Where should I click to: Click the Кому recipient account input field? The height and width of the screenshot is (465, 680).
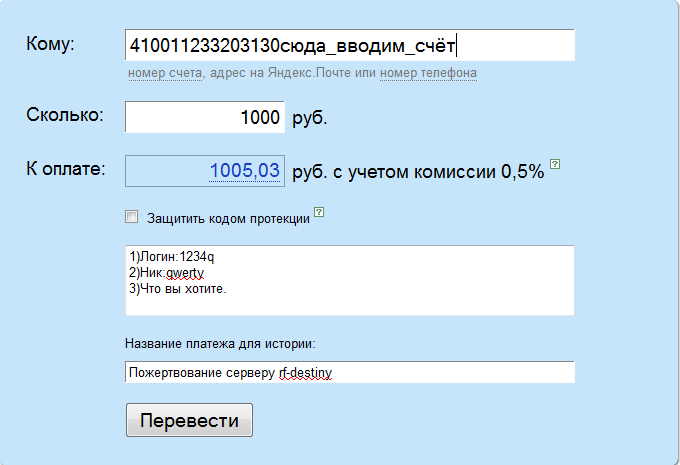coord(350,45)
